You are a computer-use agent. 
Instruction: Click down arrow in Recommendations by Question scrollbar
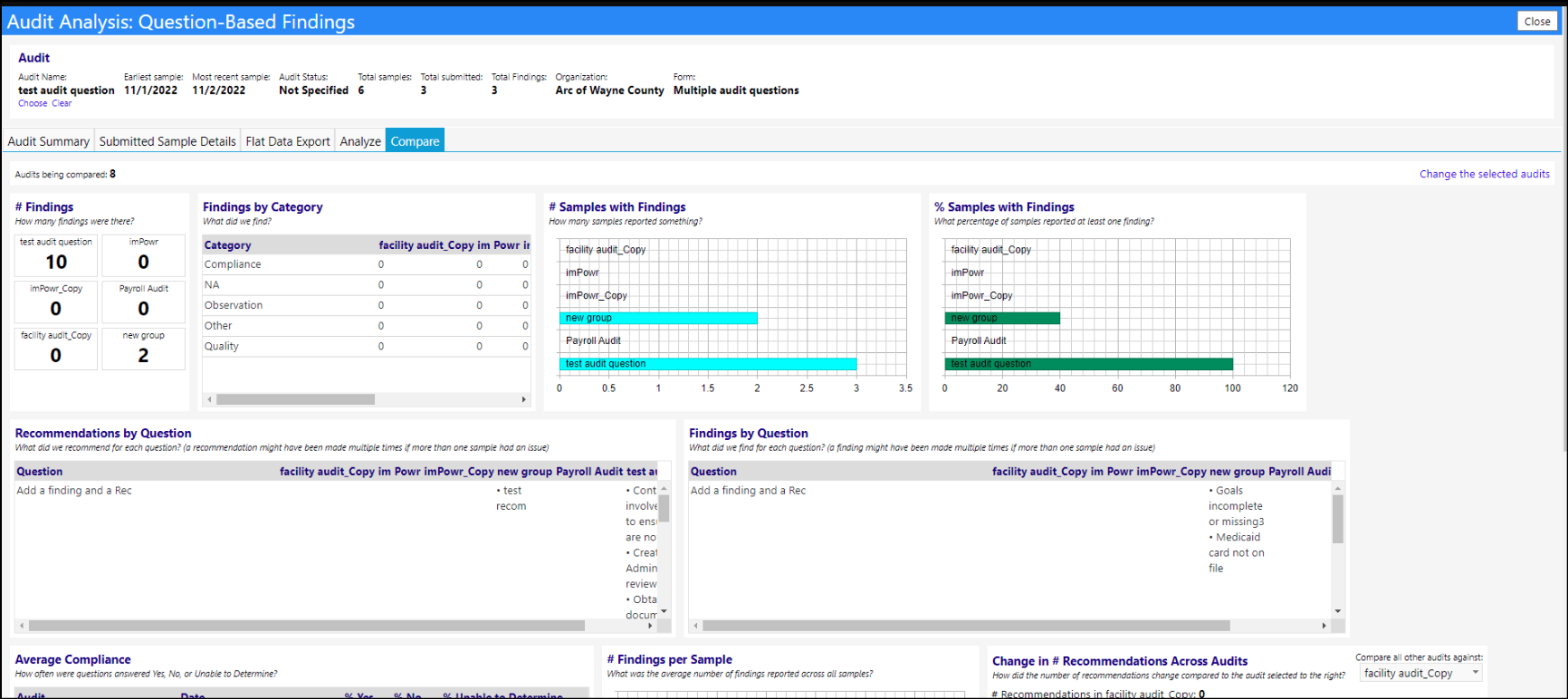664,612
